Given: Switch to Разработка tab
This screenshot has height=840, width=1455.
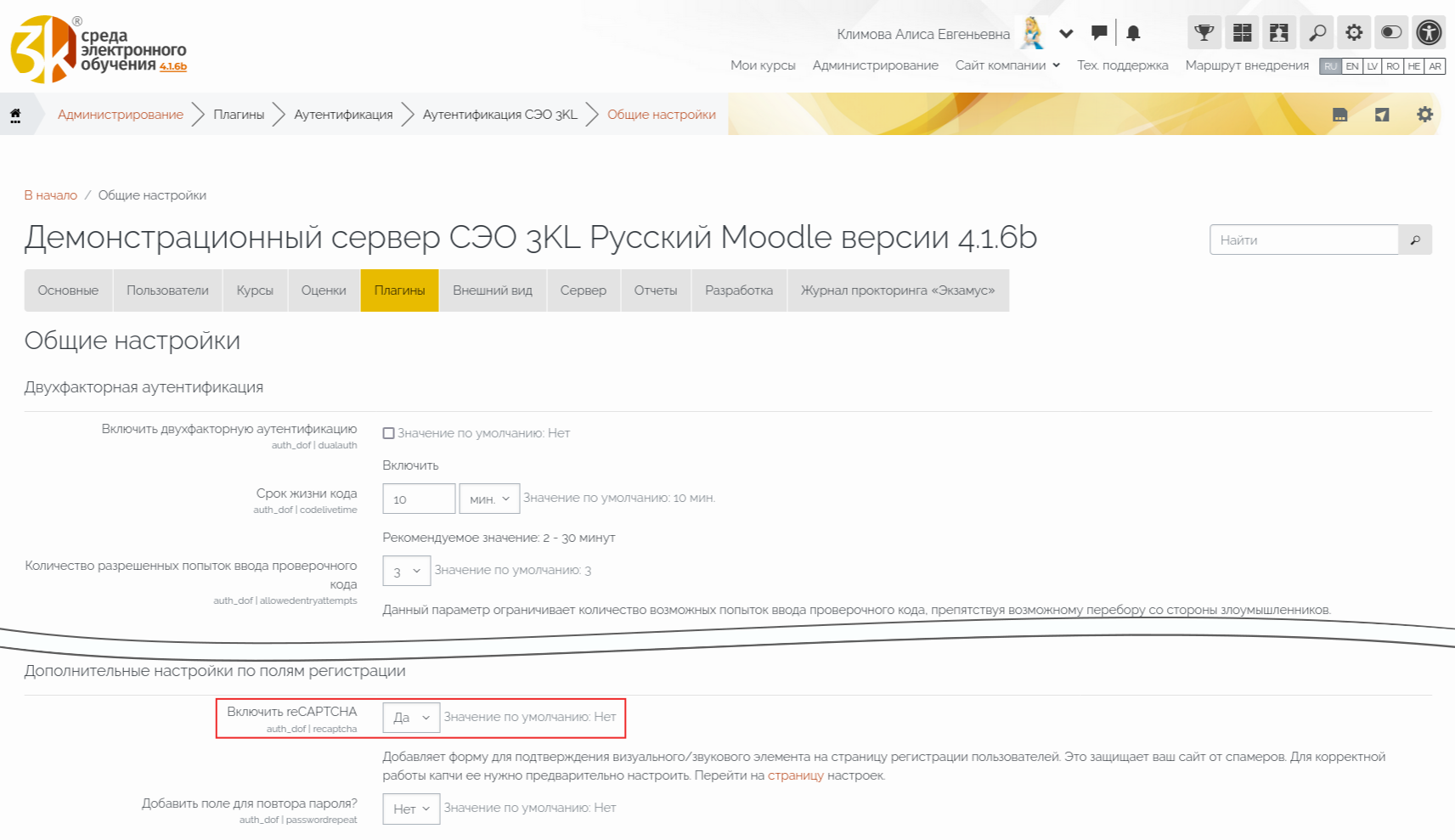Looking at the screenshot, I should (739, 290).
